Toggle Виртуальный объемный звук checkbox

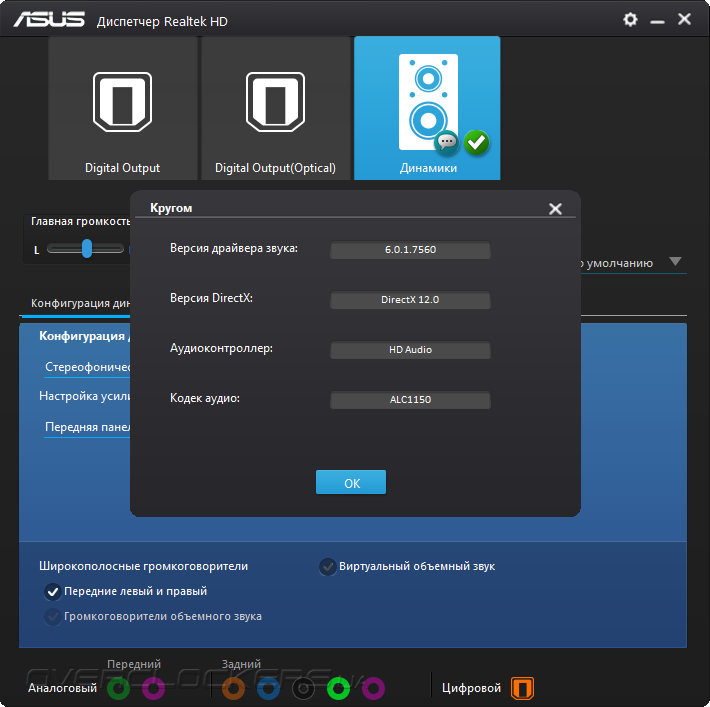pyautogui.click(x=328, y=567)
